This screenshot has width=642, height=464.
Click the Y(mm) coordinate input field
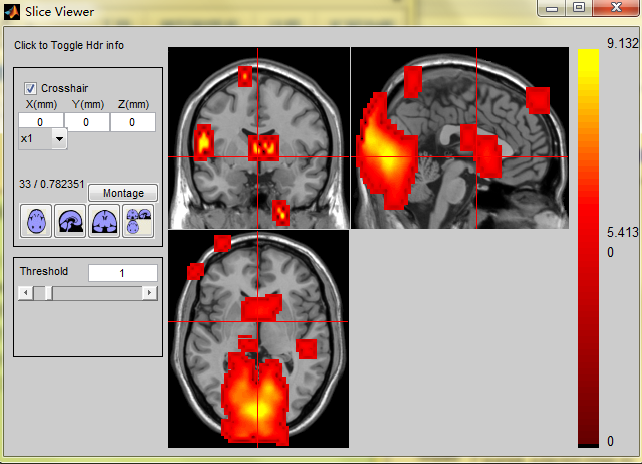(x=86, y=122)
